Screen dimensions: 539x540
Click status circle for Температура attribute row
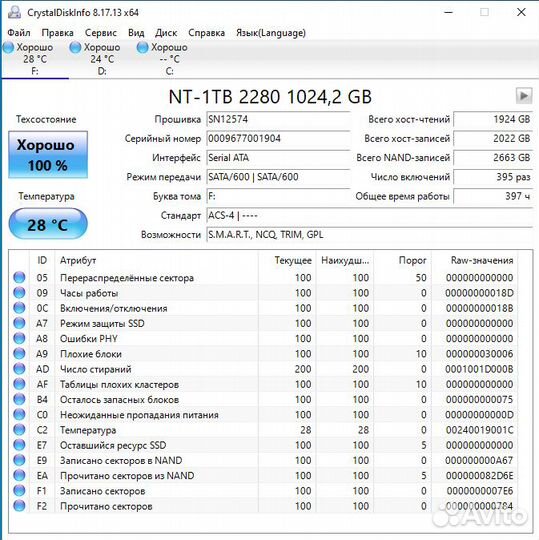(19, 429)
